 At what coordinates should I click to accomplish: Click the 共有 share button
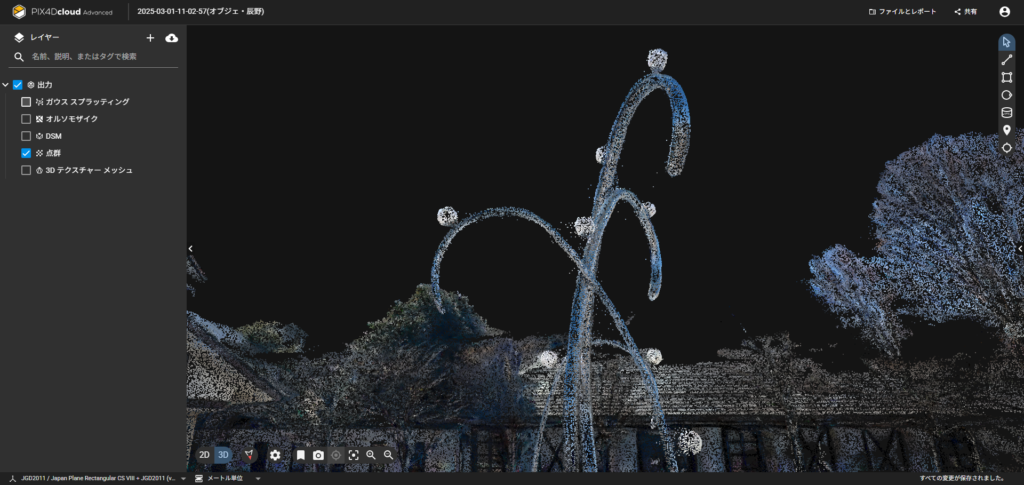[x=965, y=12]
